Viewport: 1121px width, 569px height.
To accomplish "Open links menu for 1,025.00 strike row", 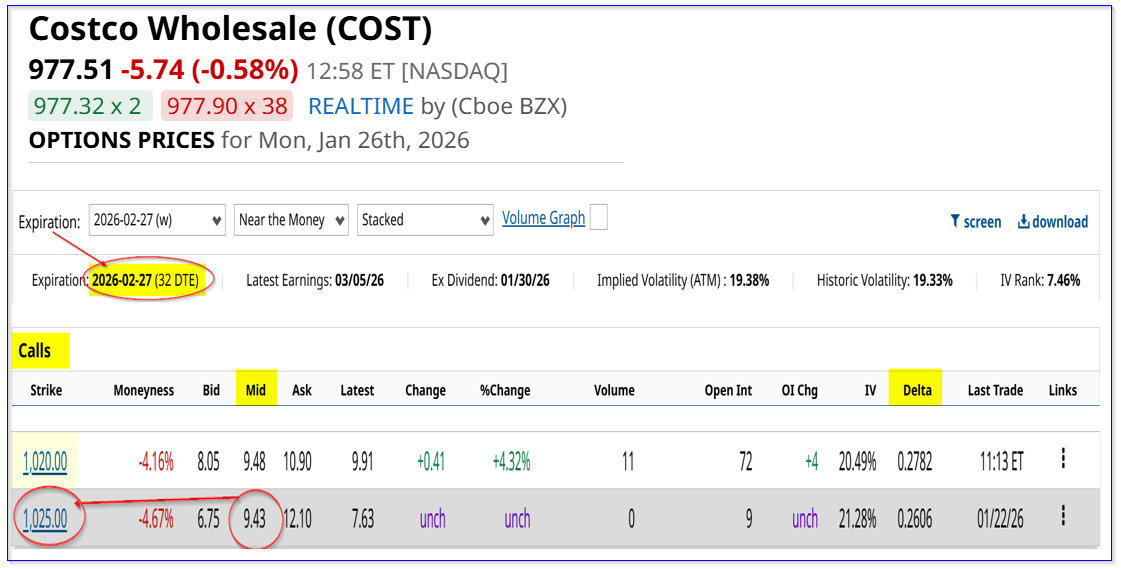I will pos(1062,517).
